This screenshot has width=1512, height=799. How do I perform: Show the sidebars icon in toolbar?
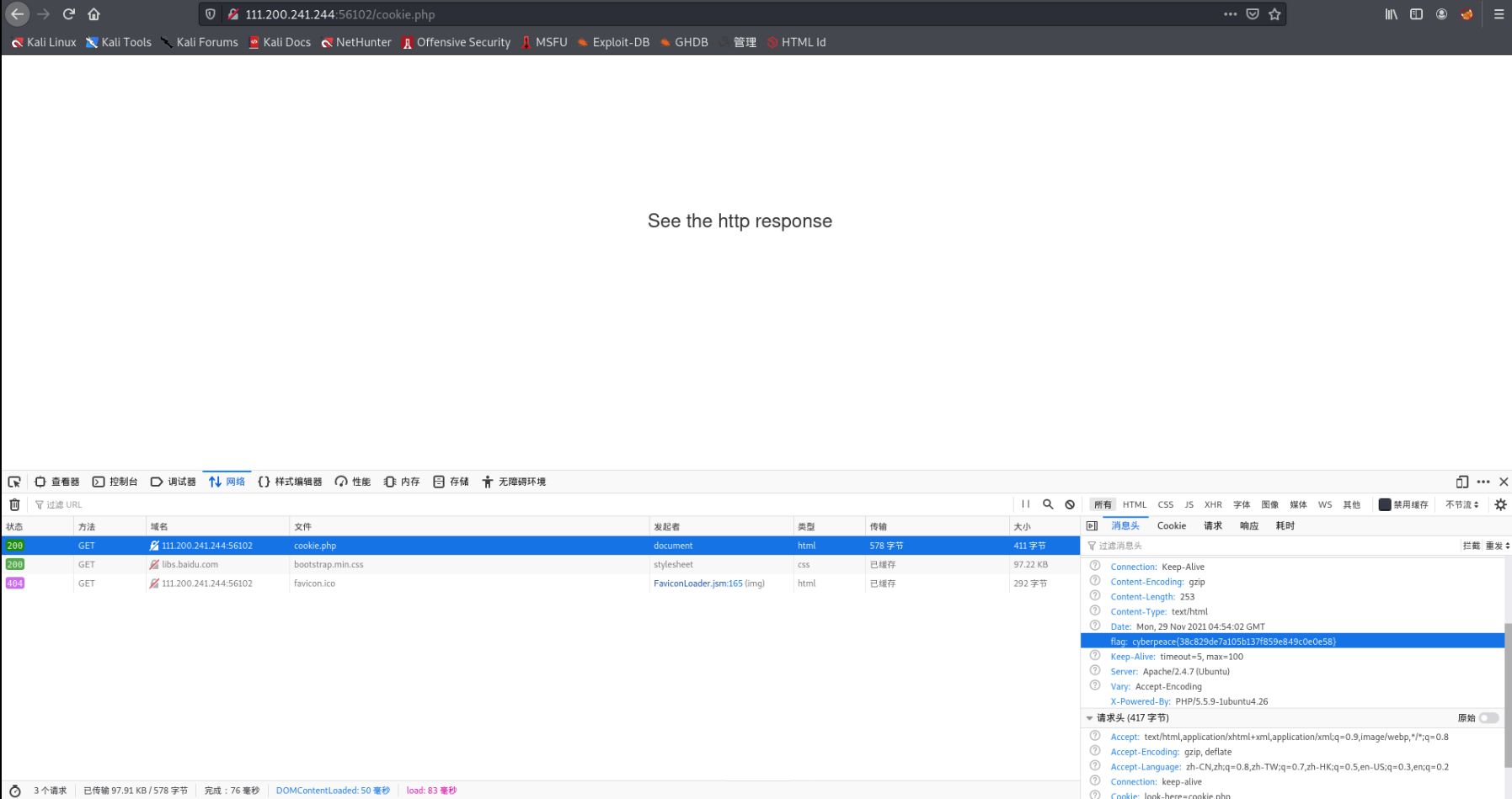click(x=1417, y=14)
